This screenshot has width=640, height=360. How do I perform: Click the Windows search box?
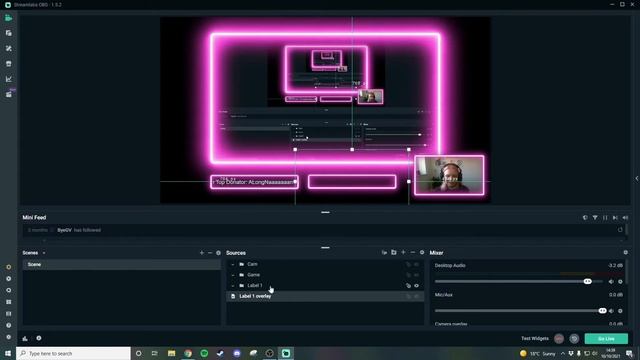[x=73, y=353]
